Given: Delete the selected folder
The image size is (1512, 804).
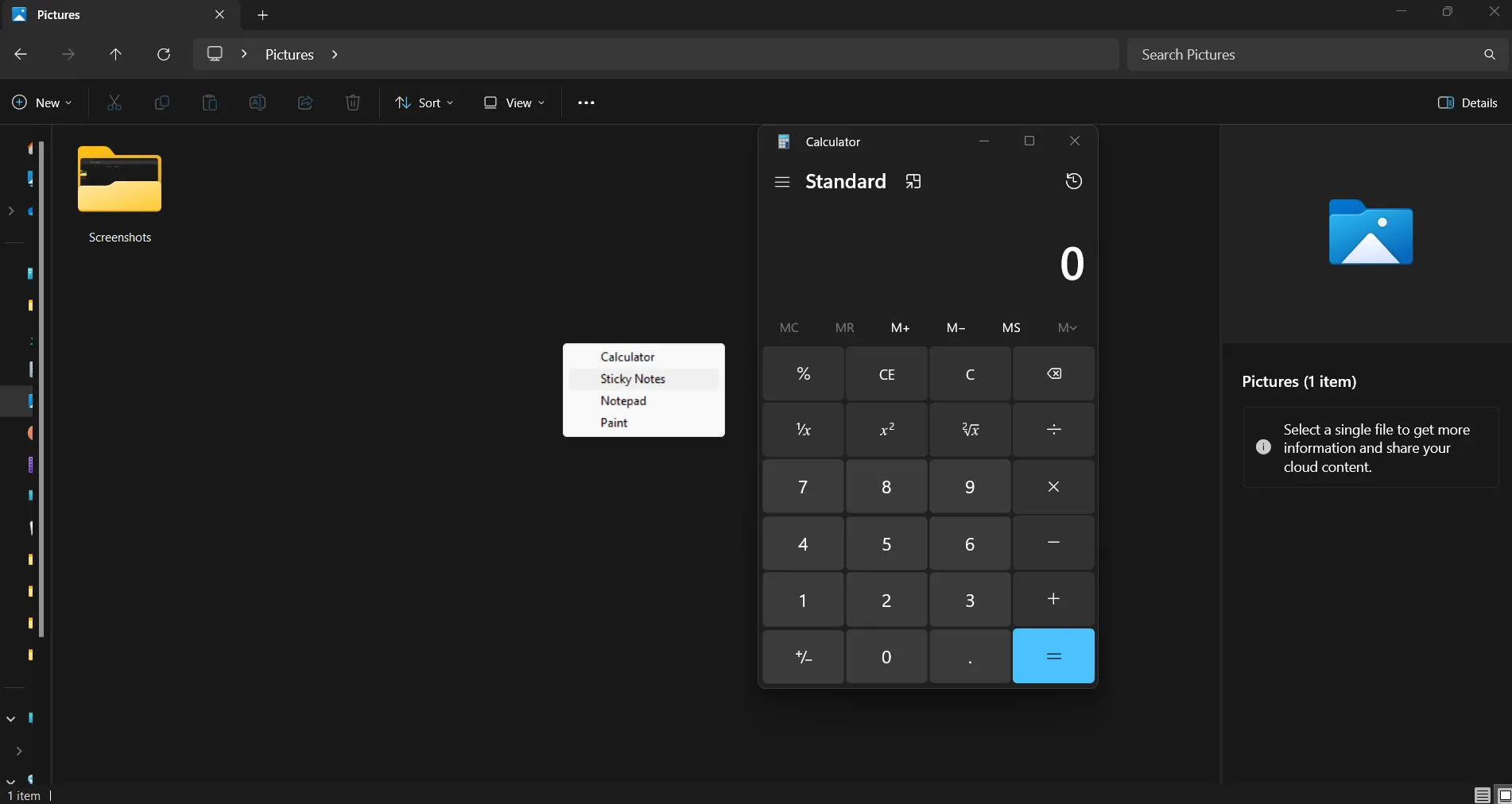Looking at the screenshot, I should [353, 102].
